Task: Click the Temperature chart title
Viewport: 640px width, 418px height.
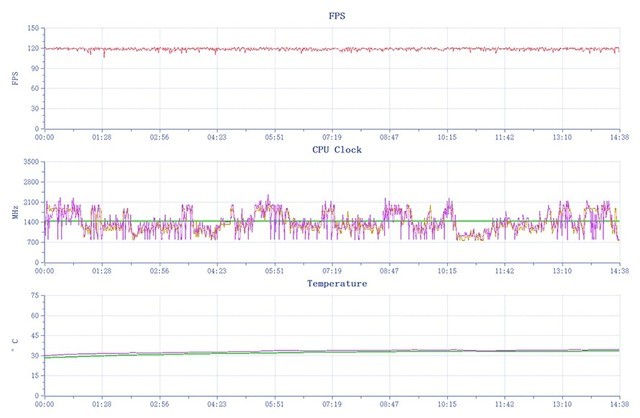Action: pos(338,284)
